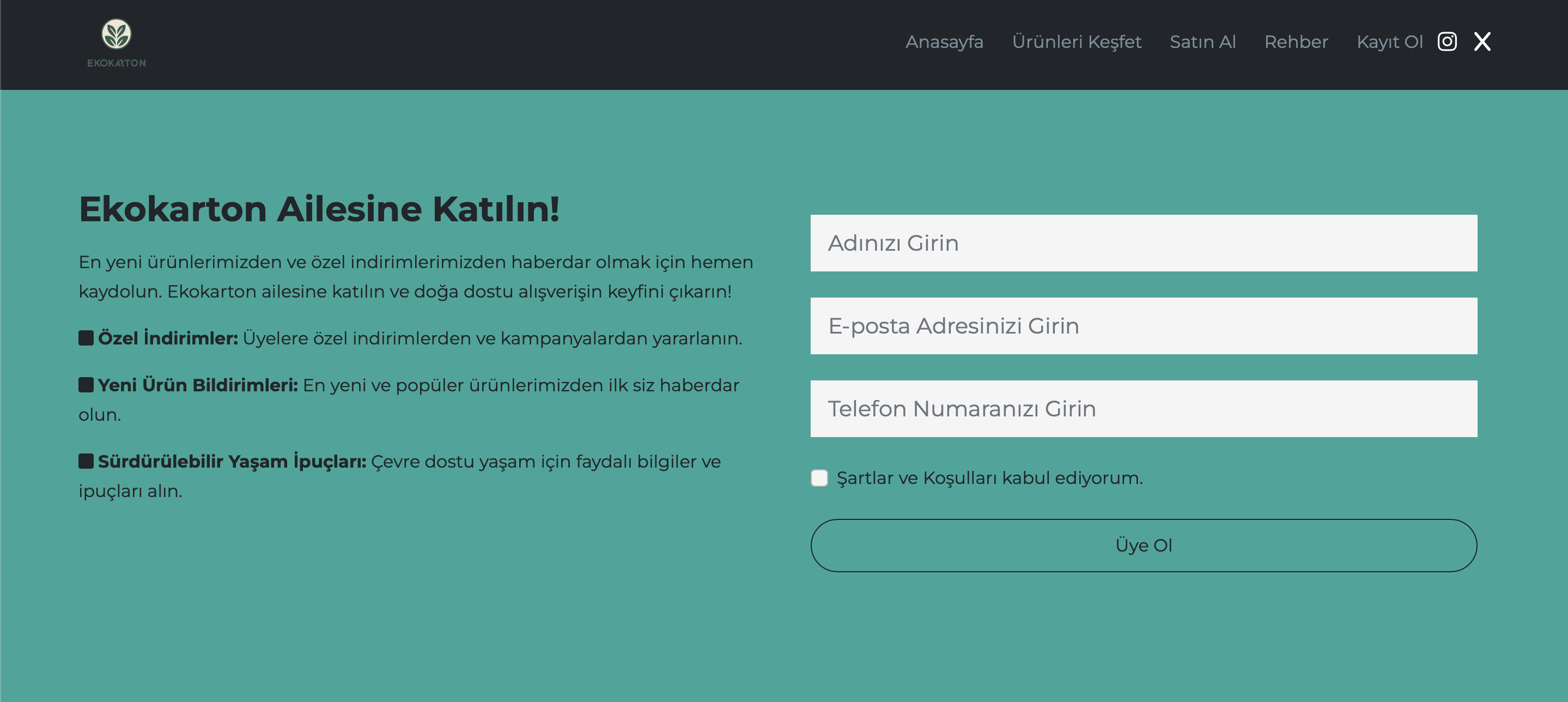1568x702 pixels.
Task: Check the Şartlar ve Koşulları checkbox
Action: (x=819, y=478)
